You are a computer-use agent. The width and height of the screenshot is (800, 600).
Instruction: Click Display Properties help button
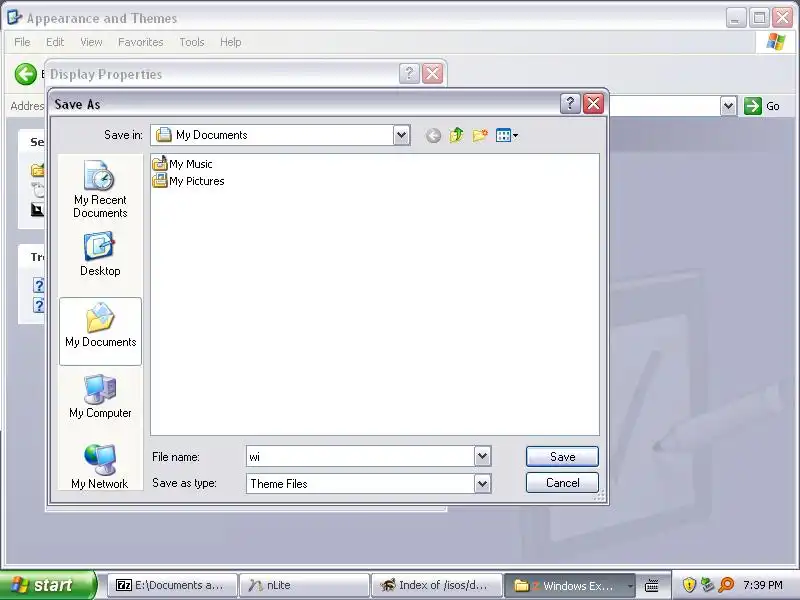409,73
